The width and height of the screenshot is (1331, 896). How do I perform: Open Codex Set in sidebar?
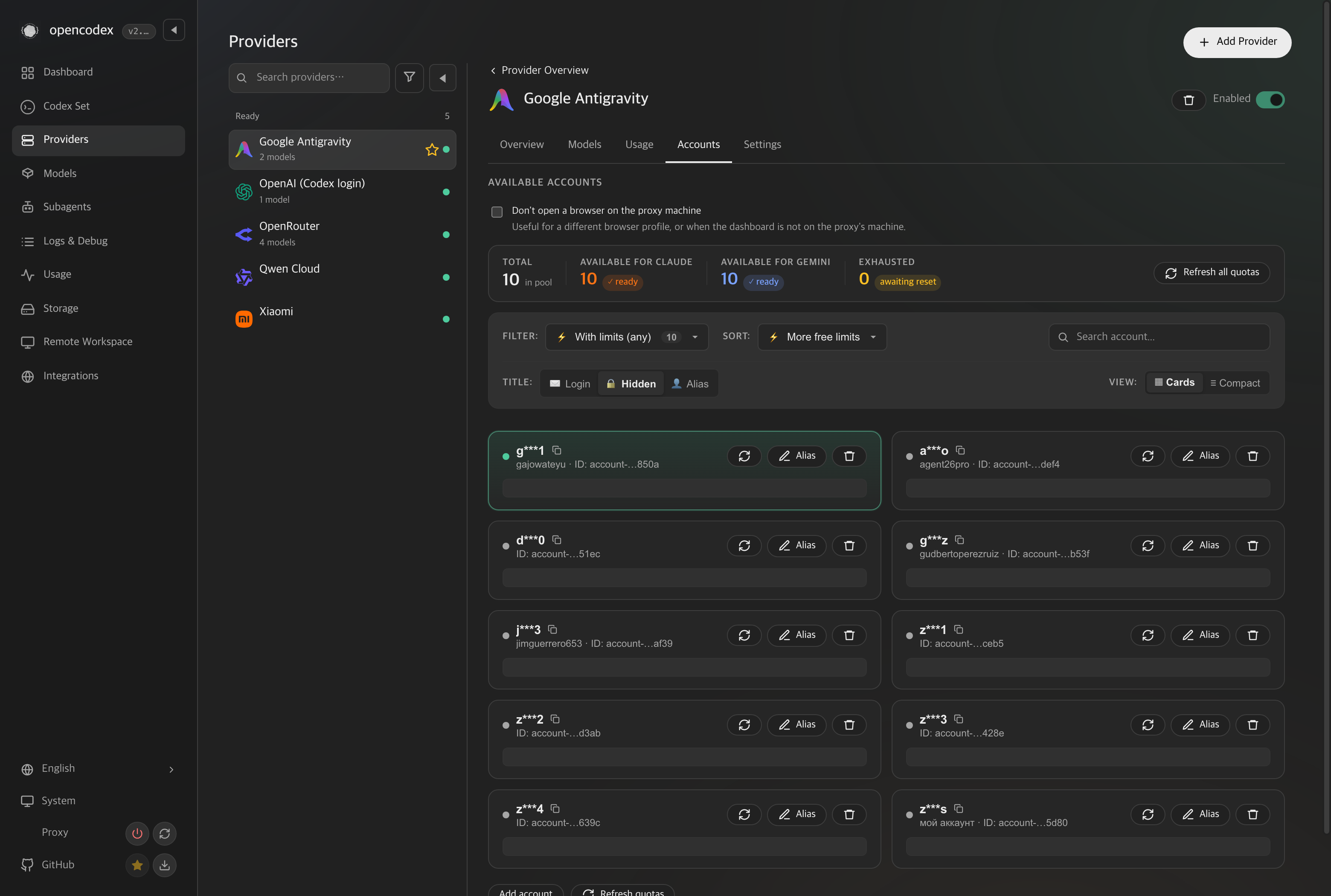click(98, 106)
